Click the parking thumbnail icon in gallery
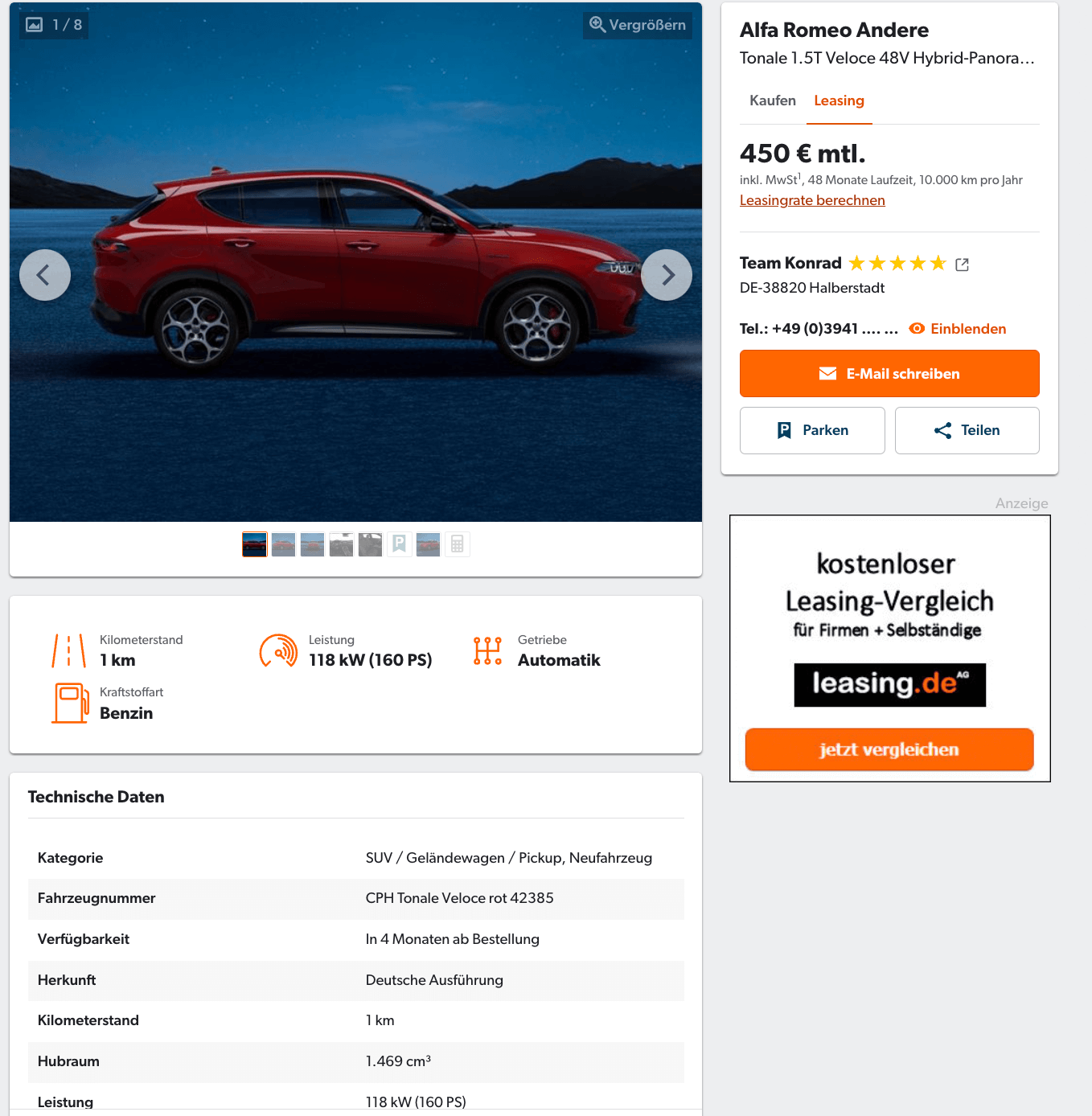This screenshot has width=1092, height=1116. pyautogui.click(x=400, y=544)
